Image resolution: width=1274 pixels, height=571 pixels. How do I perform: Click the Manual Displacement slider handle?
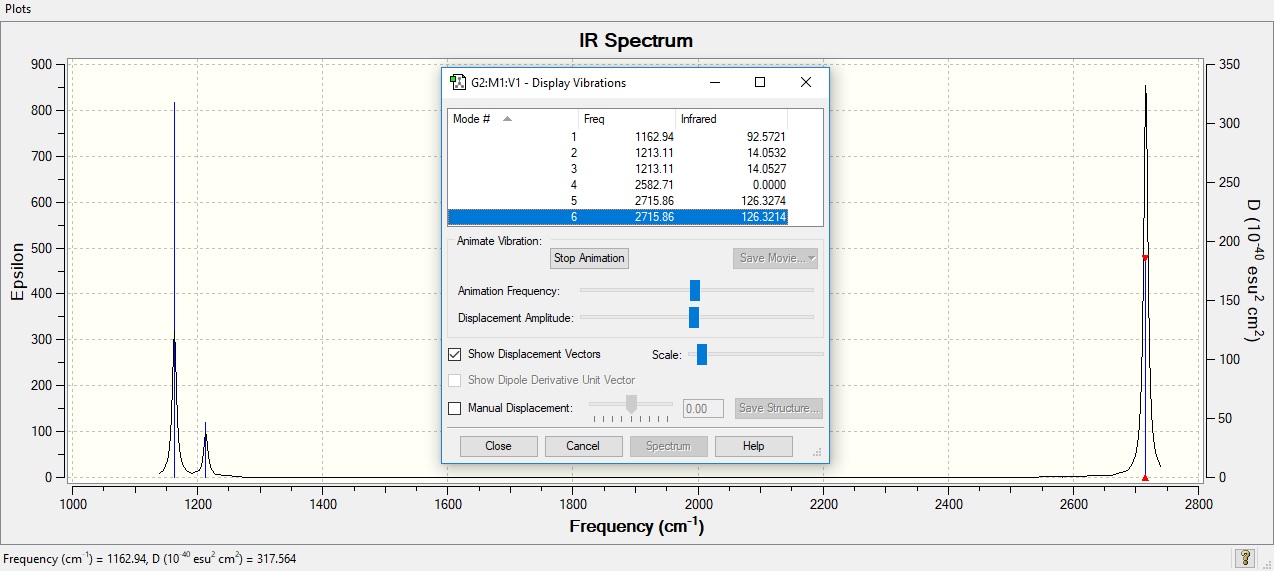pos(631,404)
